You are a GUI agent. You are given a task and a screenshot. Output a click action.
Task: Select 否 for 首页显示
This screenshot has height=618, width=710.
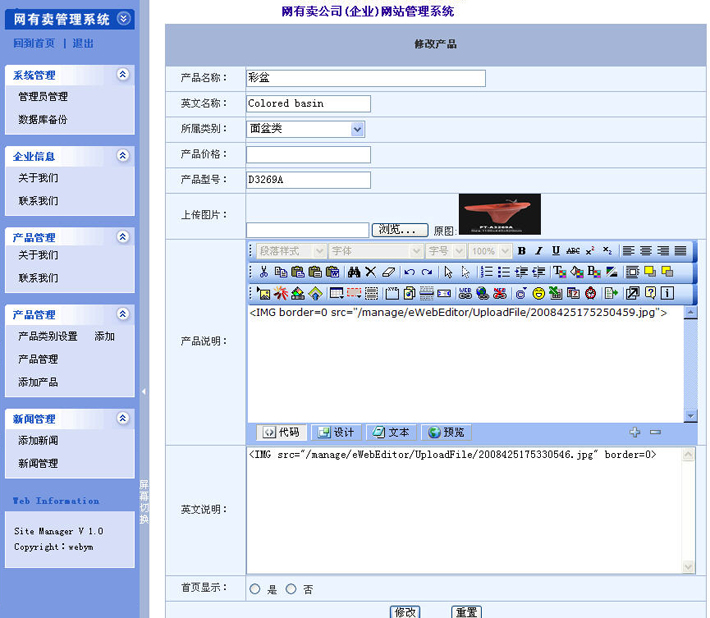point(291,589)
